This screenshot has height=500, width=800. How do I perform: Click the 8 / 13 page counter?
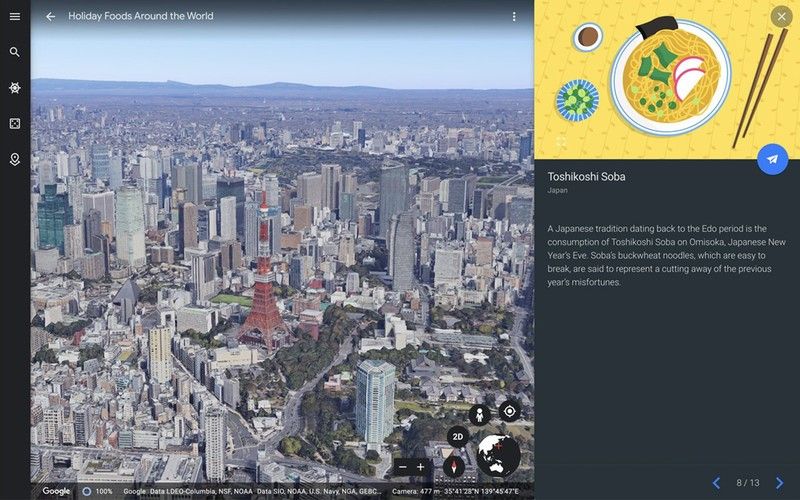pos(747,483)
